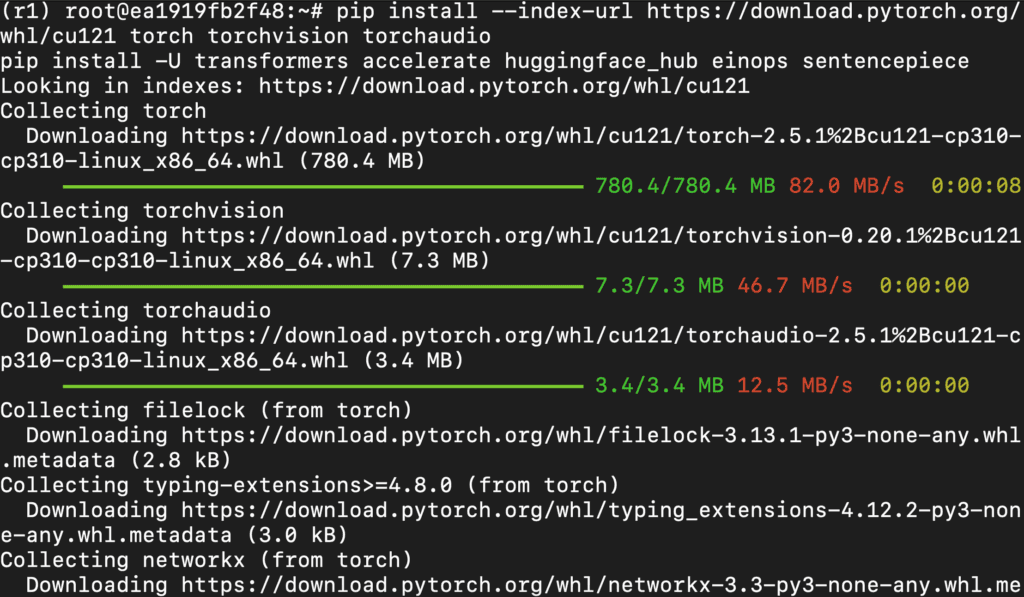Click the "Looking in indexes" line

375,86
